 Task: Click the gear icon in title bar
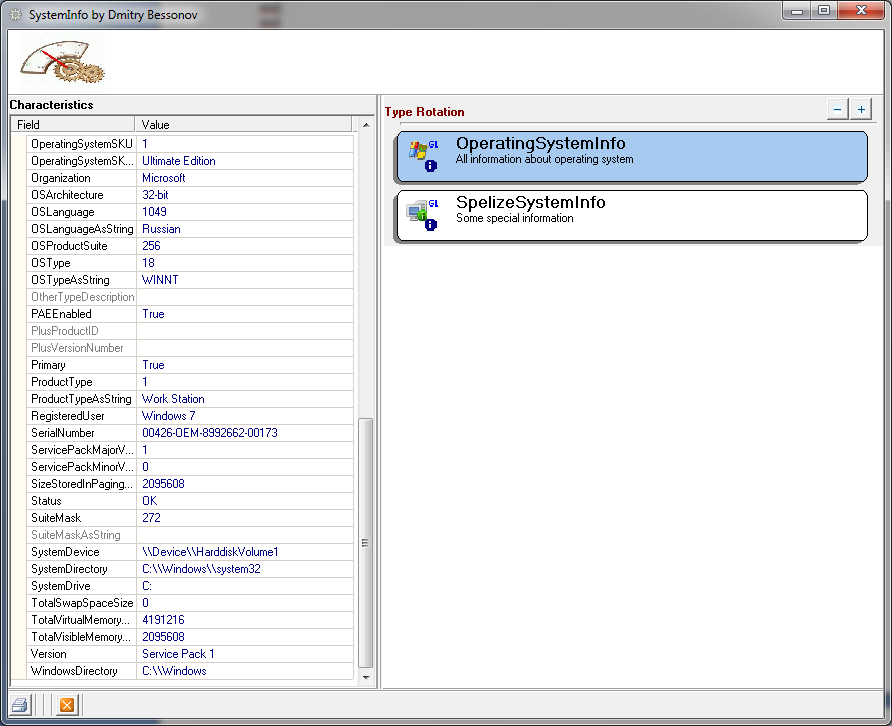(x=16, y=15)
